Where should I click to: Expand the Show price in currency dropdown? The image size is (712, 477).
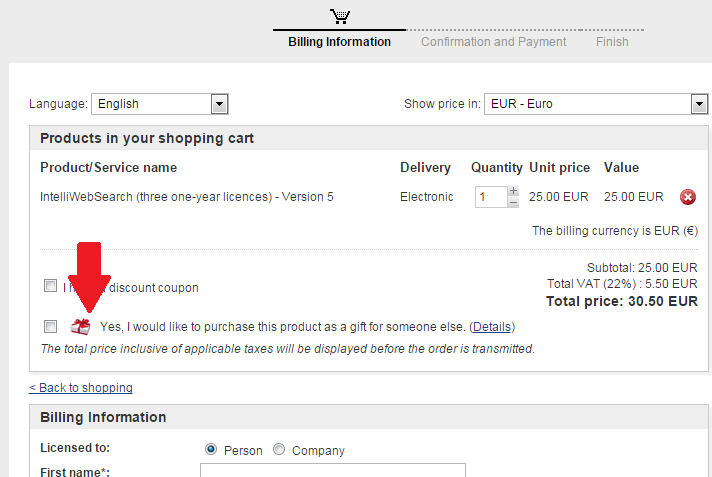coord(699,104)
